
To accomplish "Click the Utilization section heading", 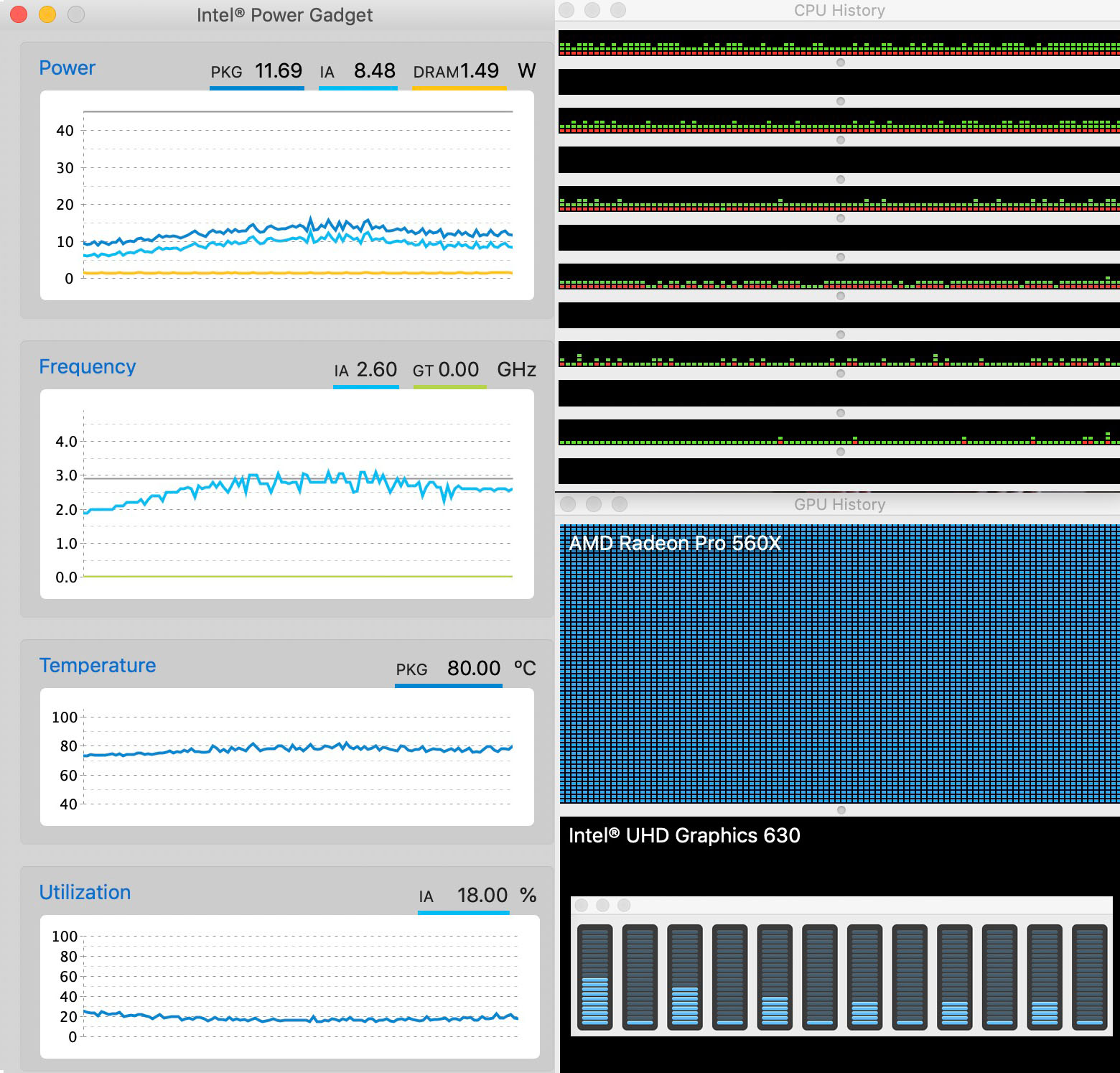I will tap(85, 892).
